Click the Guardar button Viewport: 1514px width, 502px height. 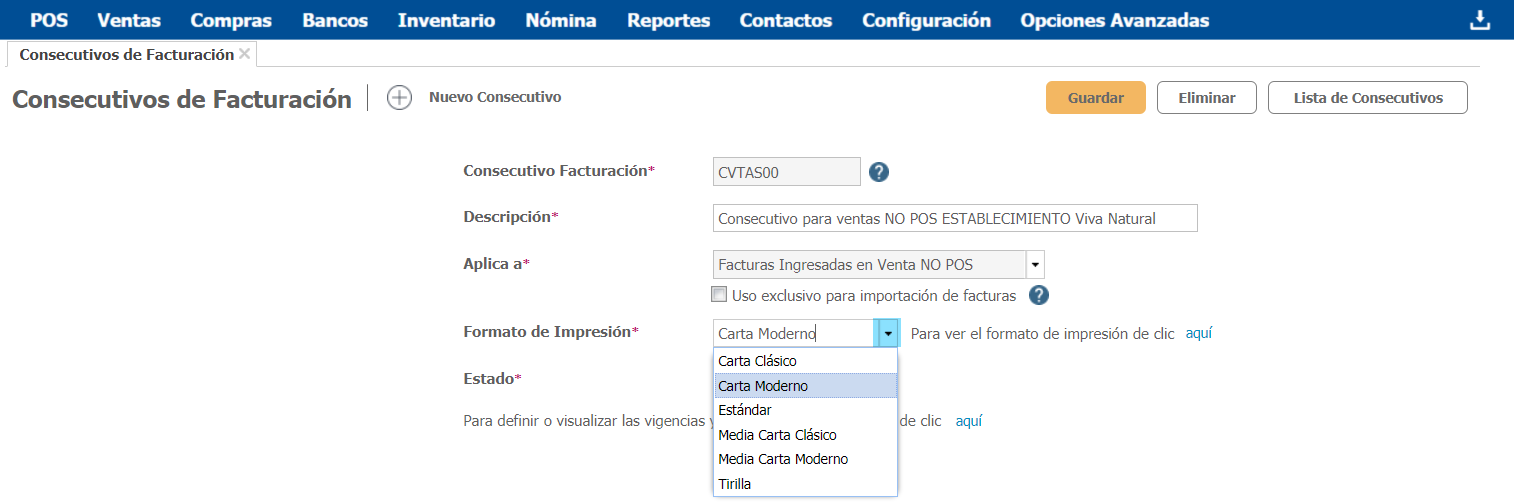1095,98
